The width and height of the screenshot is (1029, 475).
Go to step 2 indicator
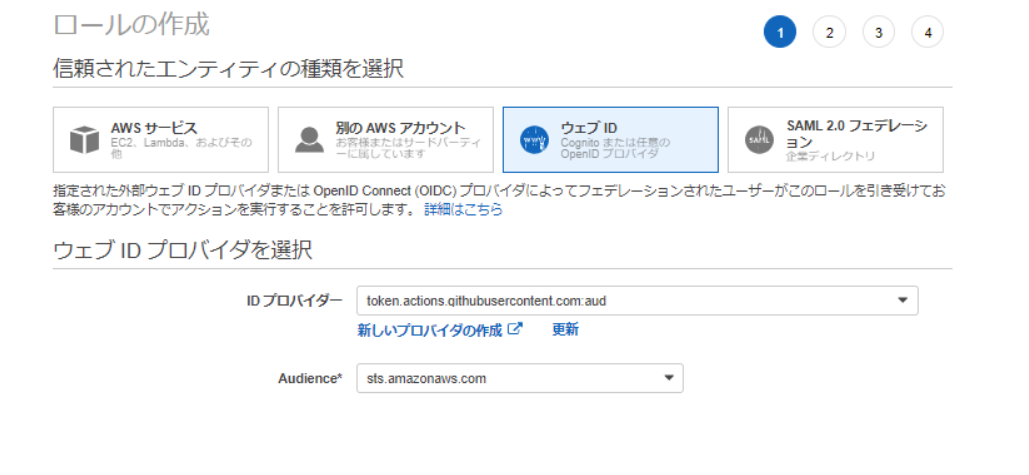(830, 32)
